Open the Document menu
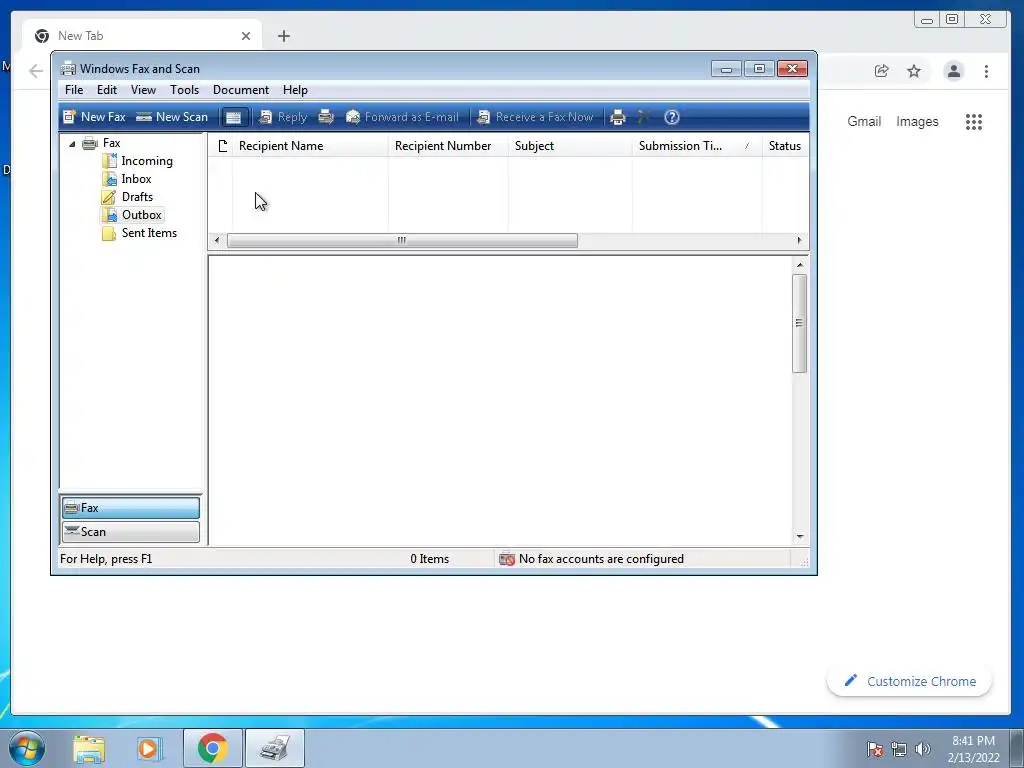The width and height of the screenshot is (1024, 768). coord(241,89)
